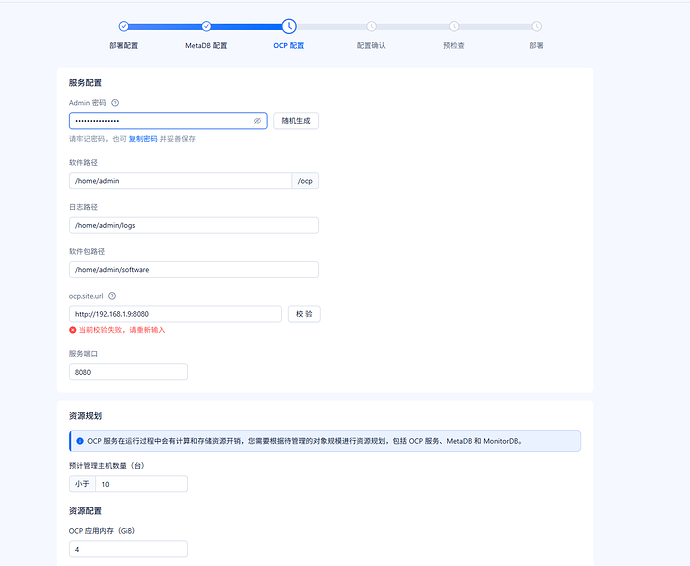Viewport: 690px width, 566px height.
Task: Click the 配置确认 step icon
Action: click(x=371, y=26)
